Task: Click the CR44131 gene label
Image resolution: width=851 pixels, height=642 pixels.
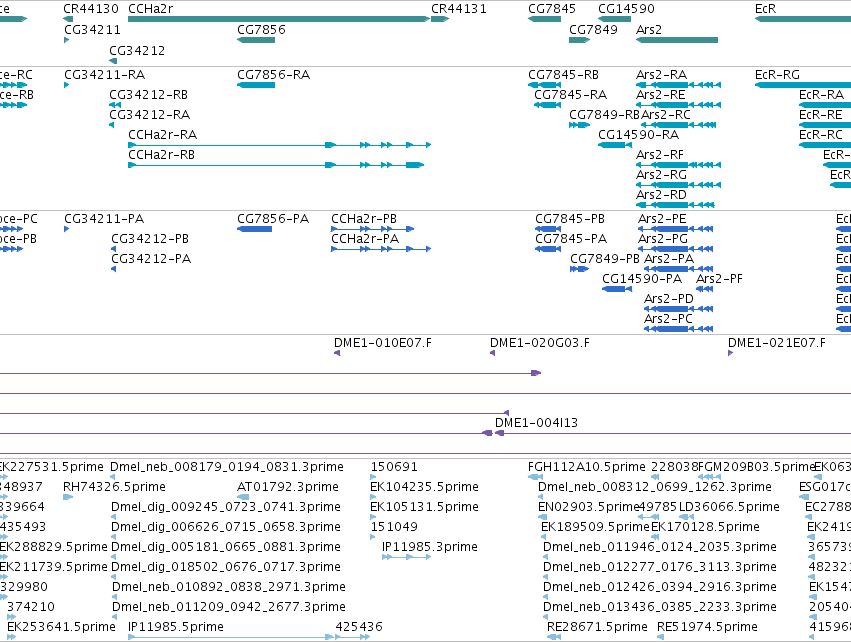Action: point(459,9)
